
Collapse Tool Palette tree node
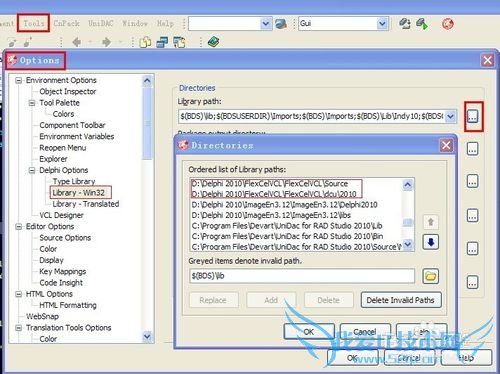pos(32,103)
